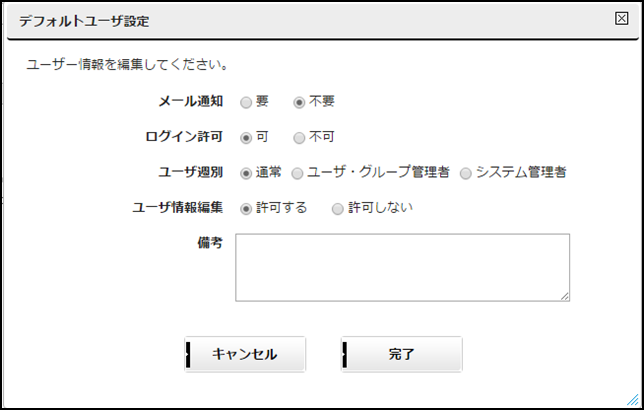644x410 pixels.
Task: Click the 完了 button
Action: (x=402, y=354)
